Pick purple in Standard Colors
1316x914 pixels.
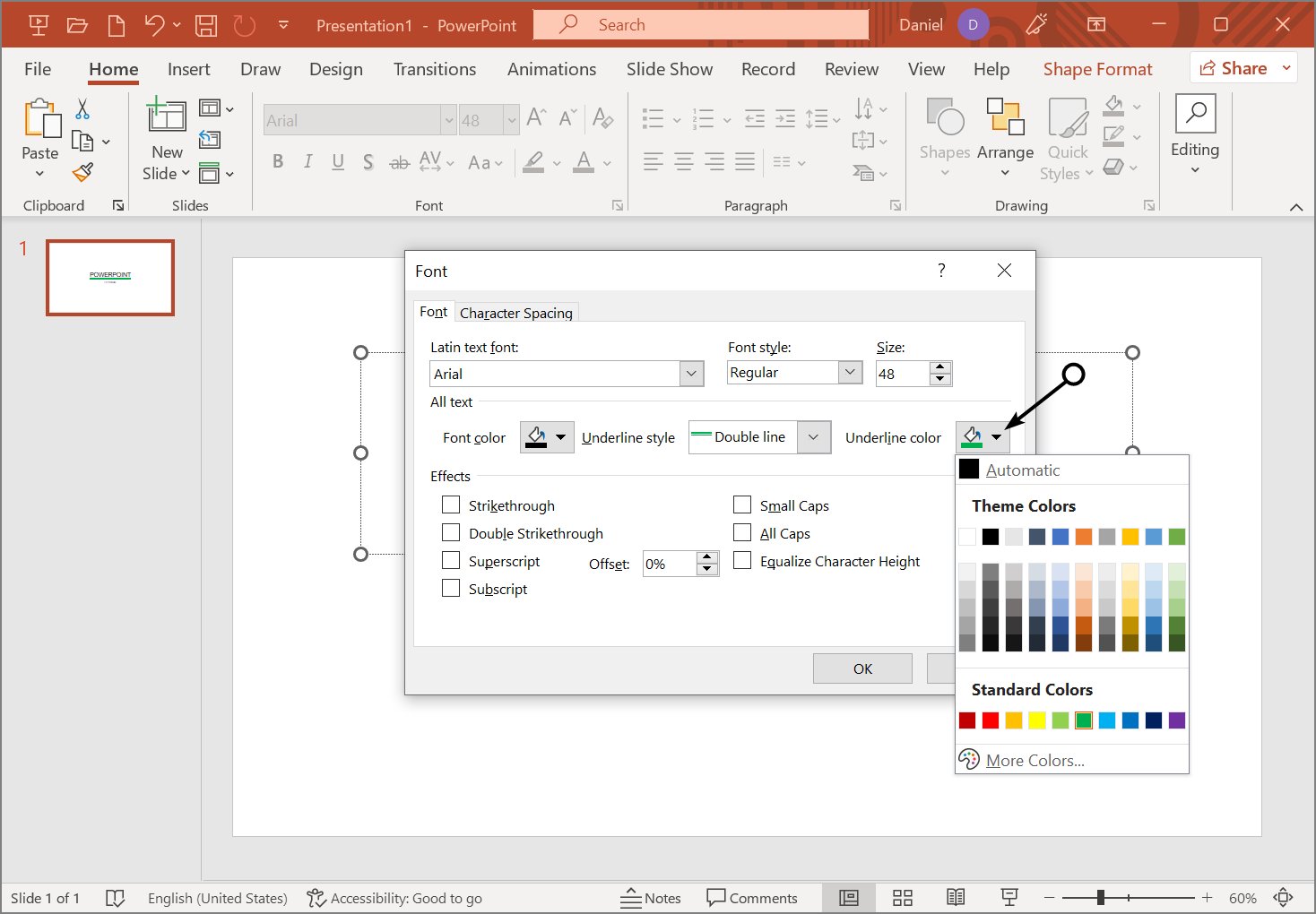1177,720
